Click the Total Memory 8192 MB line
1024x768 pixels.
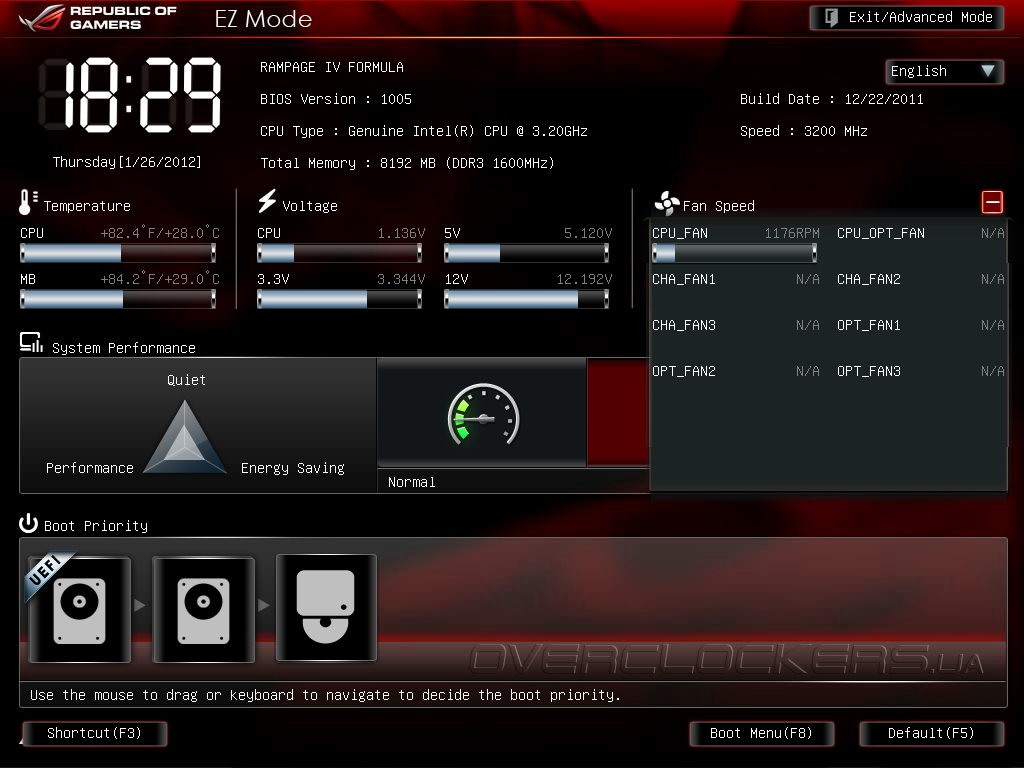coord(408,163)
